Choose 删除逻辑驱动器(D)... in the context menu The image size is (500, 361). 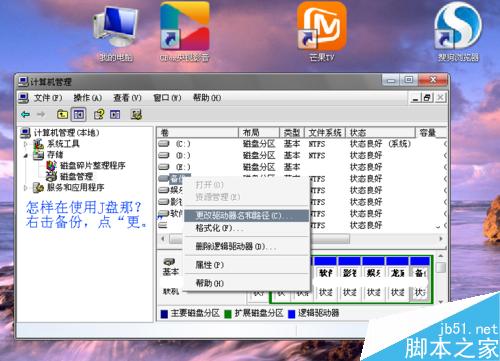tap(246, 247)
